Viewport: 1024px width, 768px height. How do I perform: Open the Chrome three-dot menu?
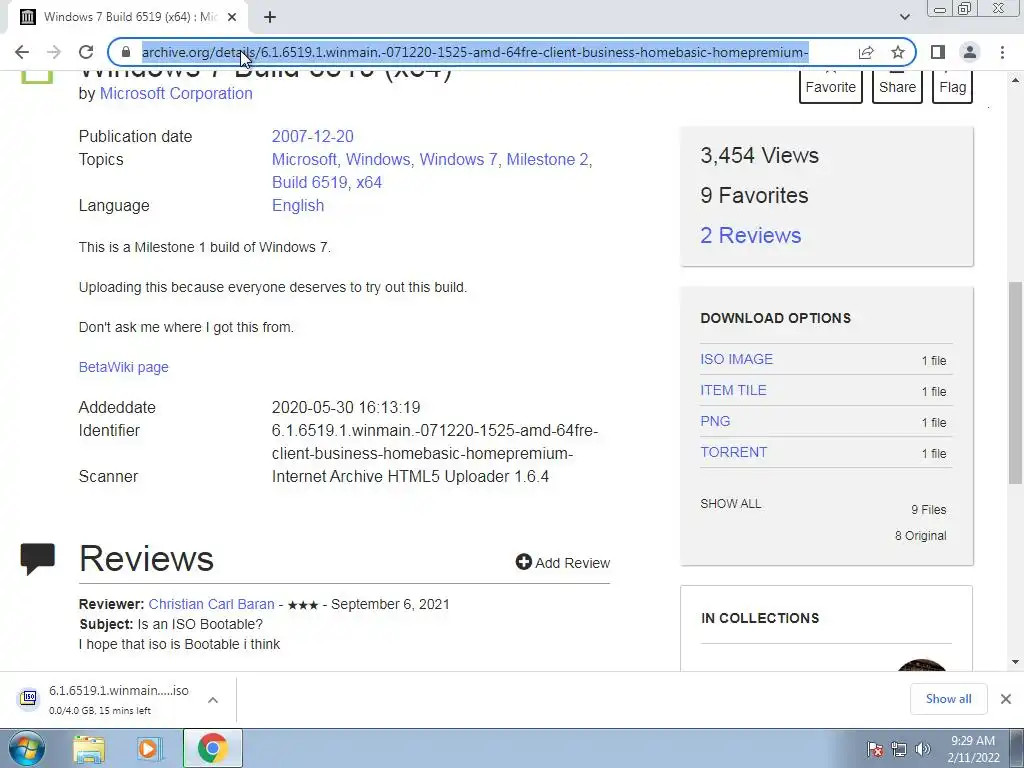coord(1002,52)
